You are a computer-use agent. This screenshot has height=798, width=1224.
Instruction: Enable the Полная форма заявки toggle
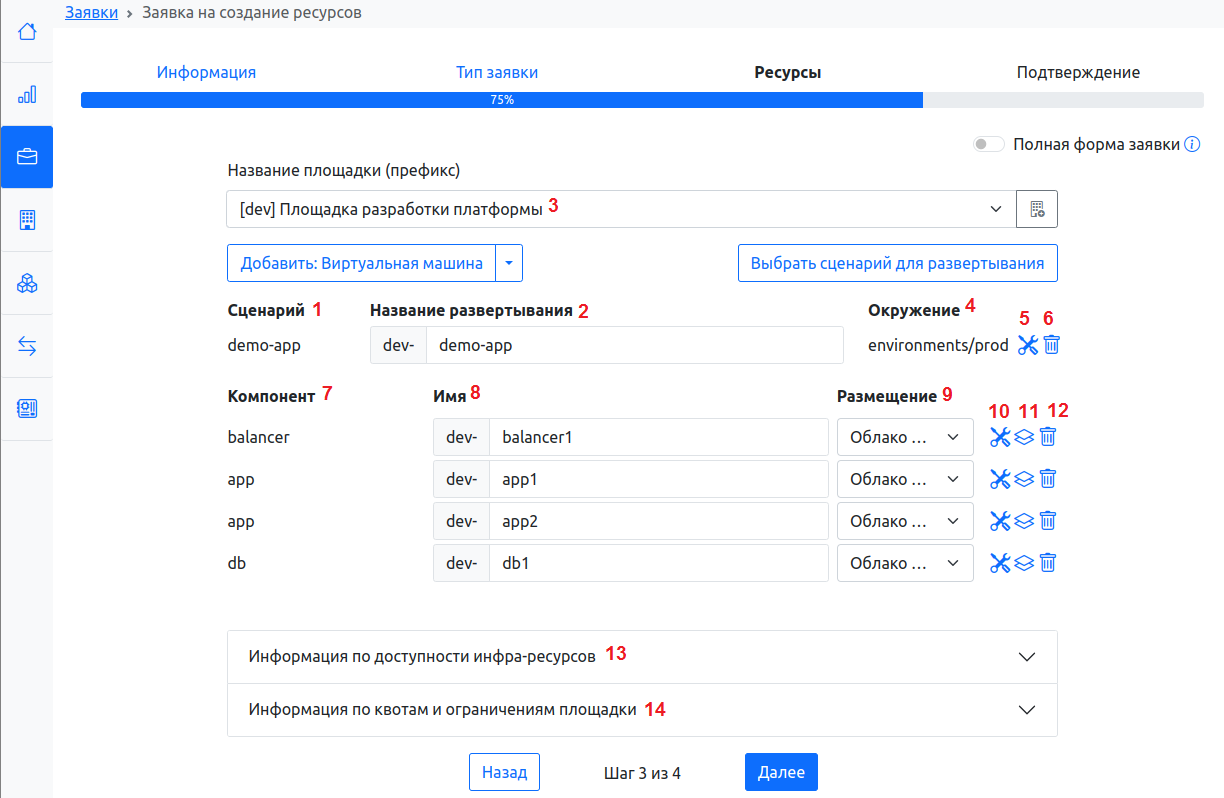pyautogui.click(x=989, y=144)
